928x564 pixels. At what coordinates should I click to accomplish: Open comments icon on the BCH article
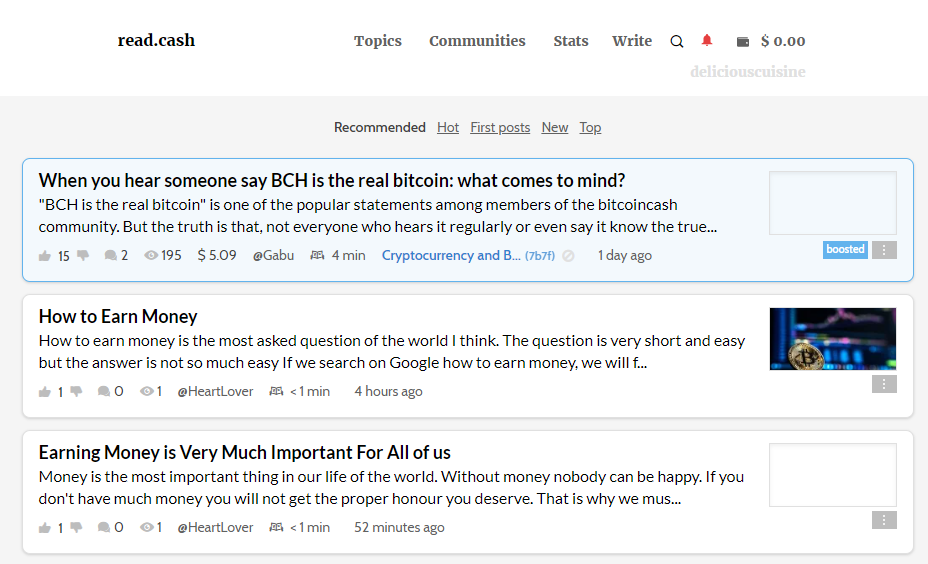(x=110, y=256)
